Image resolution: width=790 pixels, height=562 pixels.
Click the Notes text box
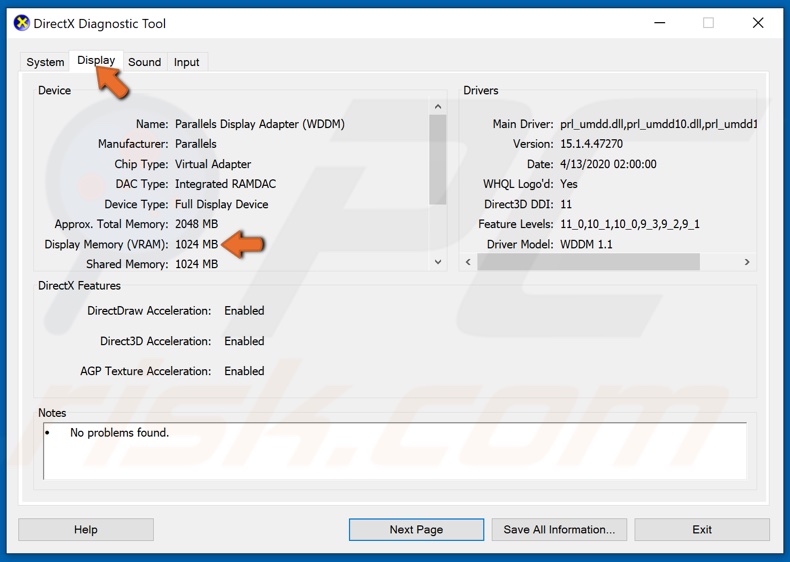pos(395,451)
